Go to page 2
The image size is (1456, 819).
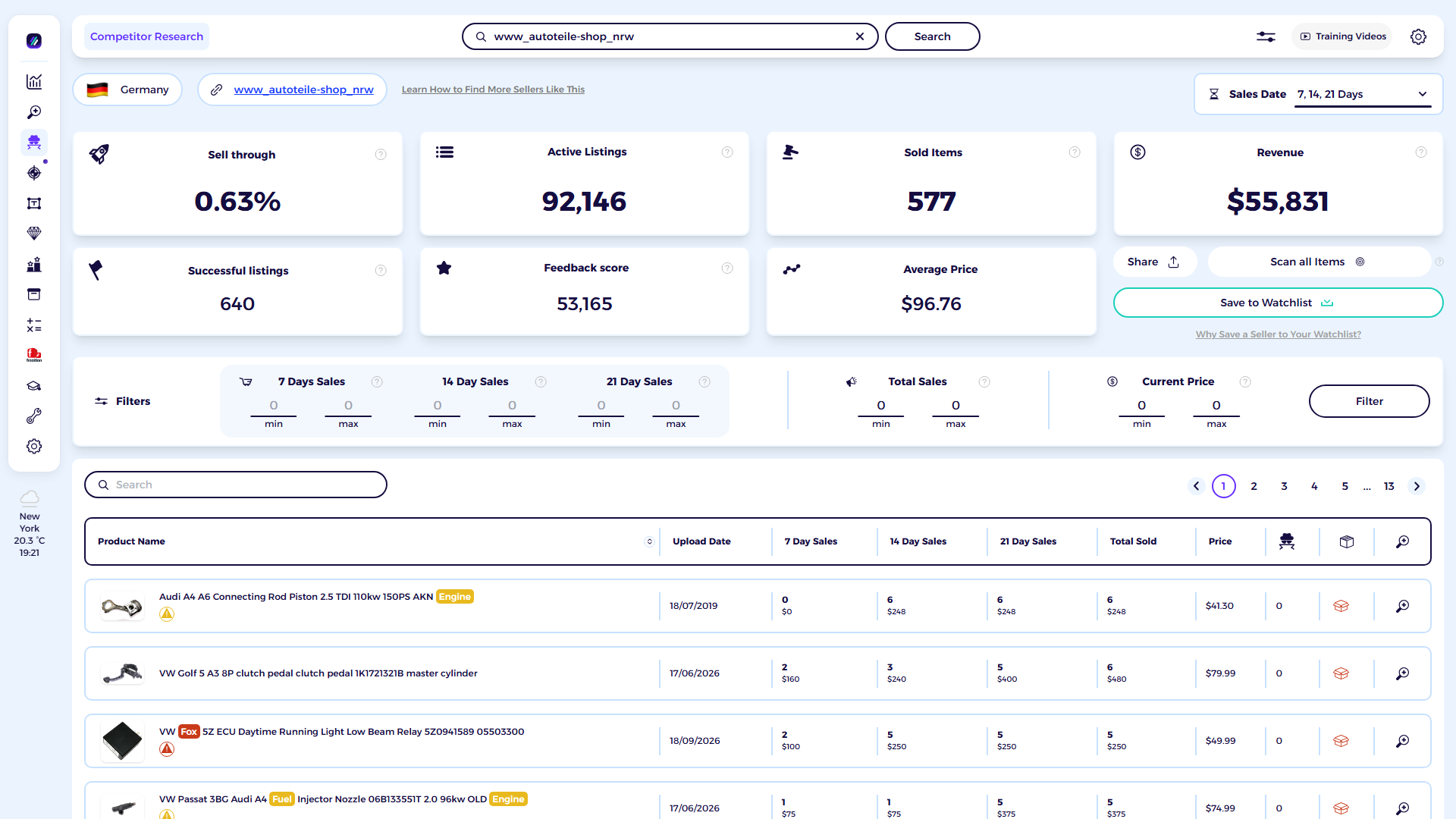click(1254, 486)
